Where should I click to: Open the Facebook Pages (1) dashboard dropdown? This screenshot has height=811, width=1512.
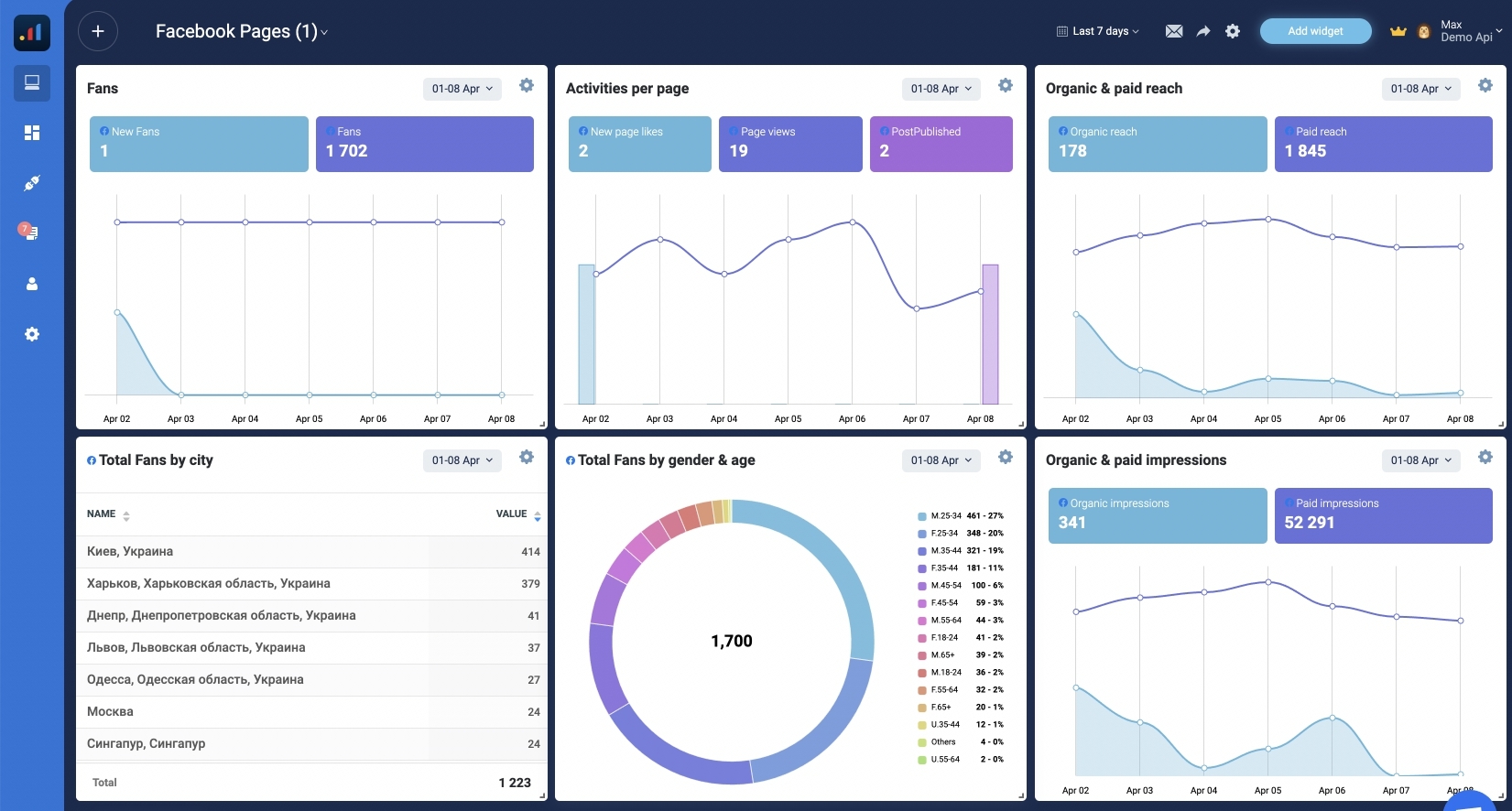242,31
